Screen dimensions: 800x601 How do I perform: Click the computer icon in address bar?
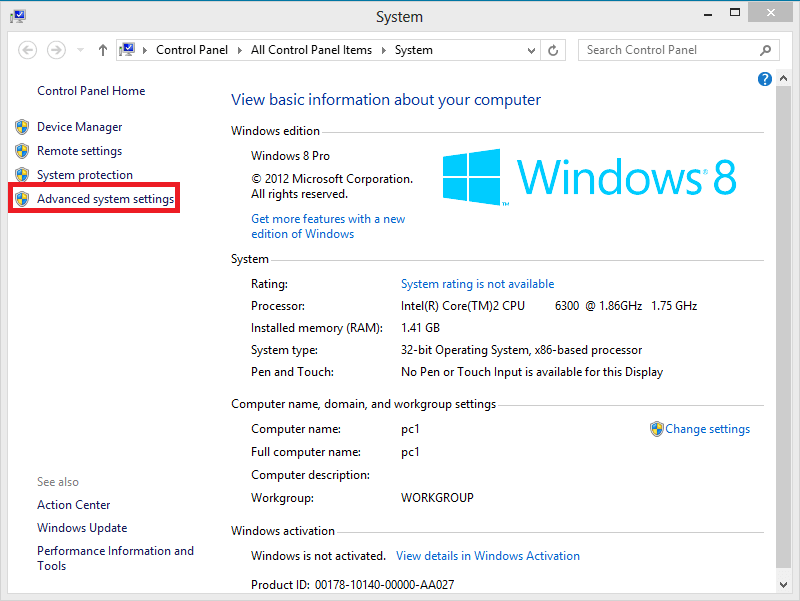(x=127, y=49)
